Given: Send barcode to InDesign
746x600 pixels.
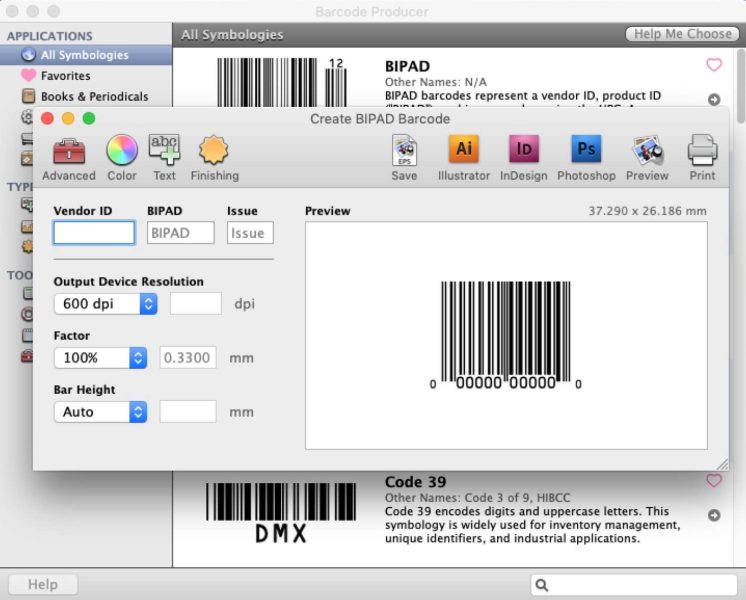Looking at the screenshot, I should pyautogui.click(x=523, y=159).
